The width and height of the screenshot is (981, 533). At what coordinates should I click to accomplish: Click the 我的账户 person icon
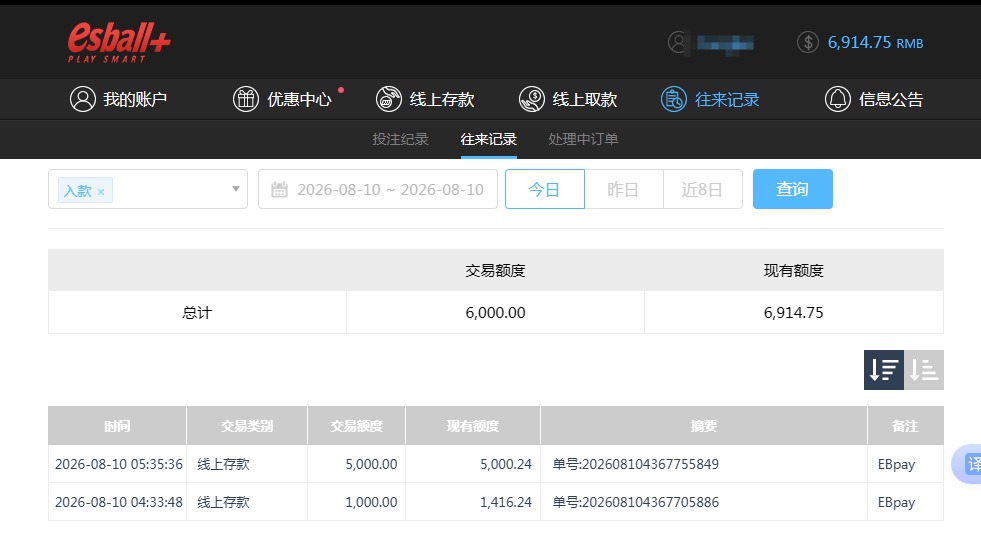83,99
